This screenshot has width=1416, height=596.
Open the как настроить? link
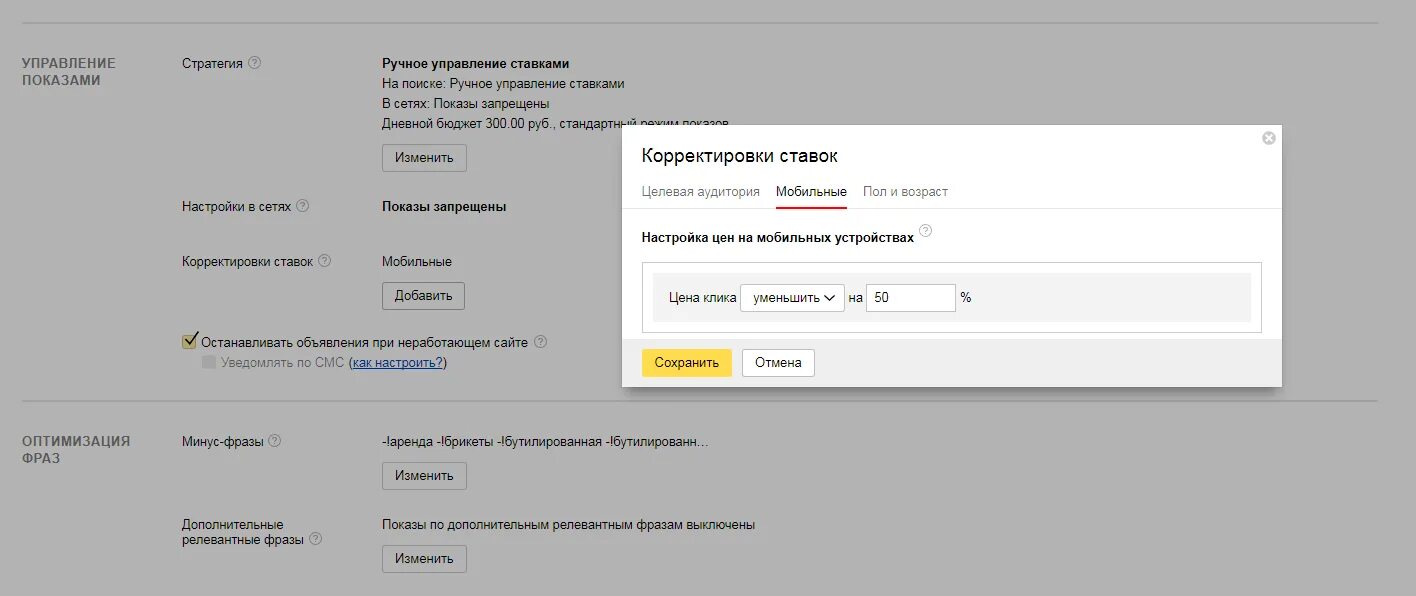(398, 362)
